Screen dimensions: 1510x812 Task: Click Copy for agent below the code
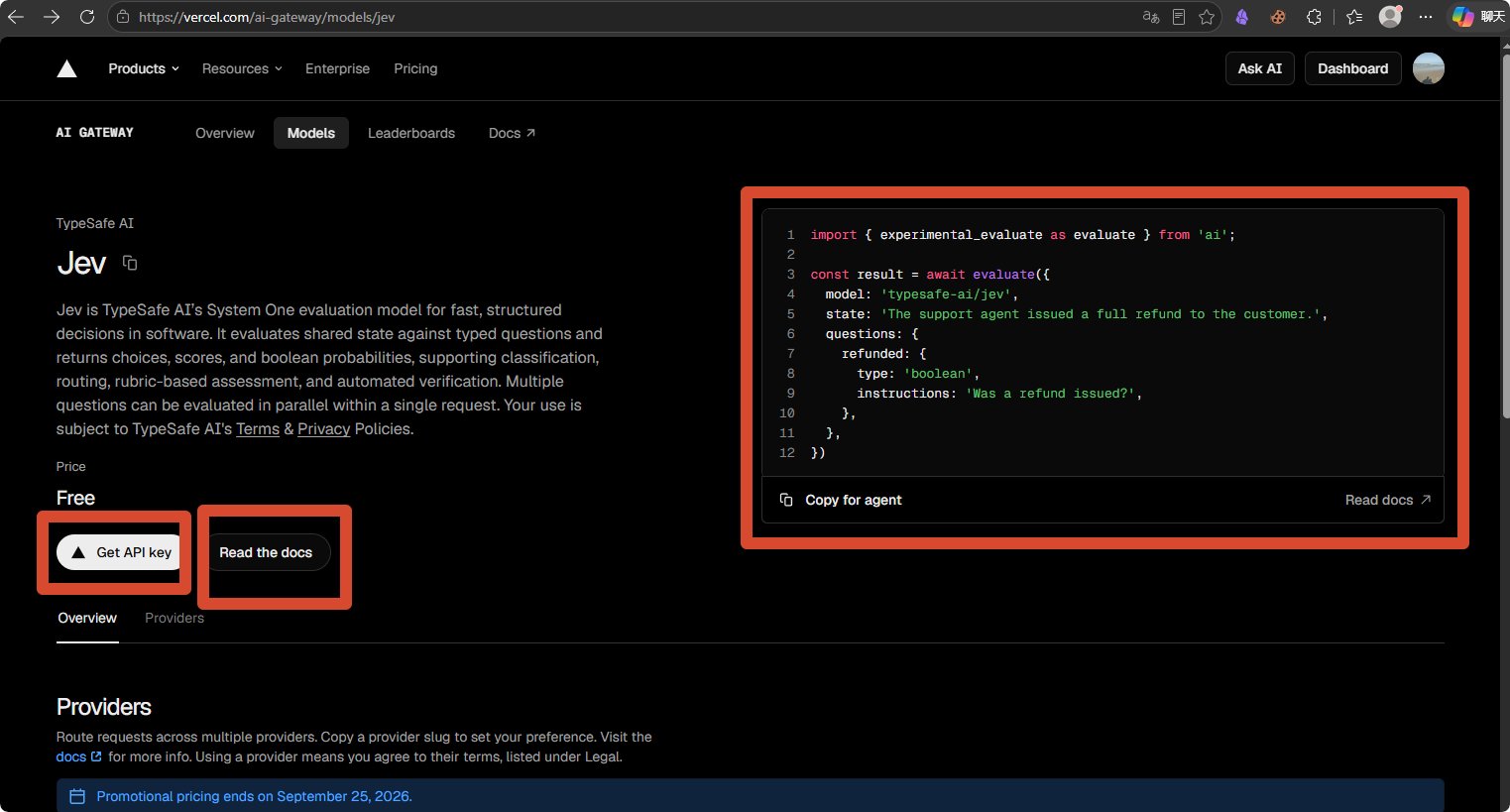[x=841, y=500]
